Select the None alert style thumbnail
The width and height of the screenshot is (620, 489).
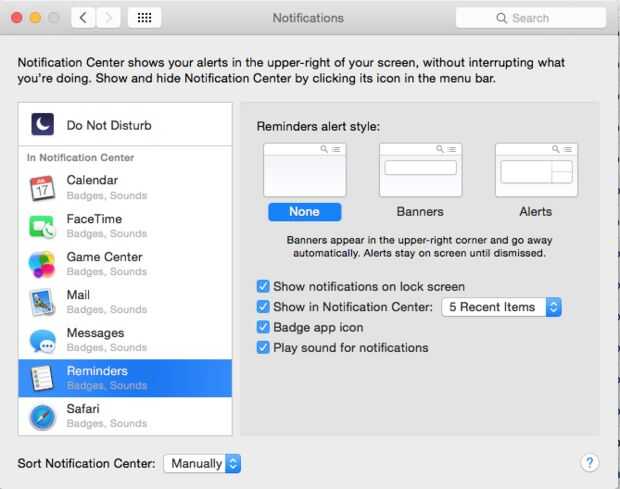[x=304, y=170]
